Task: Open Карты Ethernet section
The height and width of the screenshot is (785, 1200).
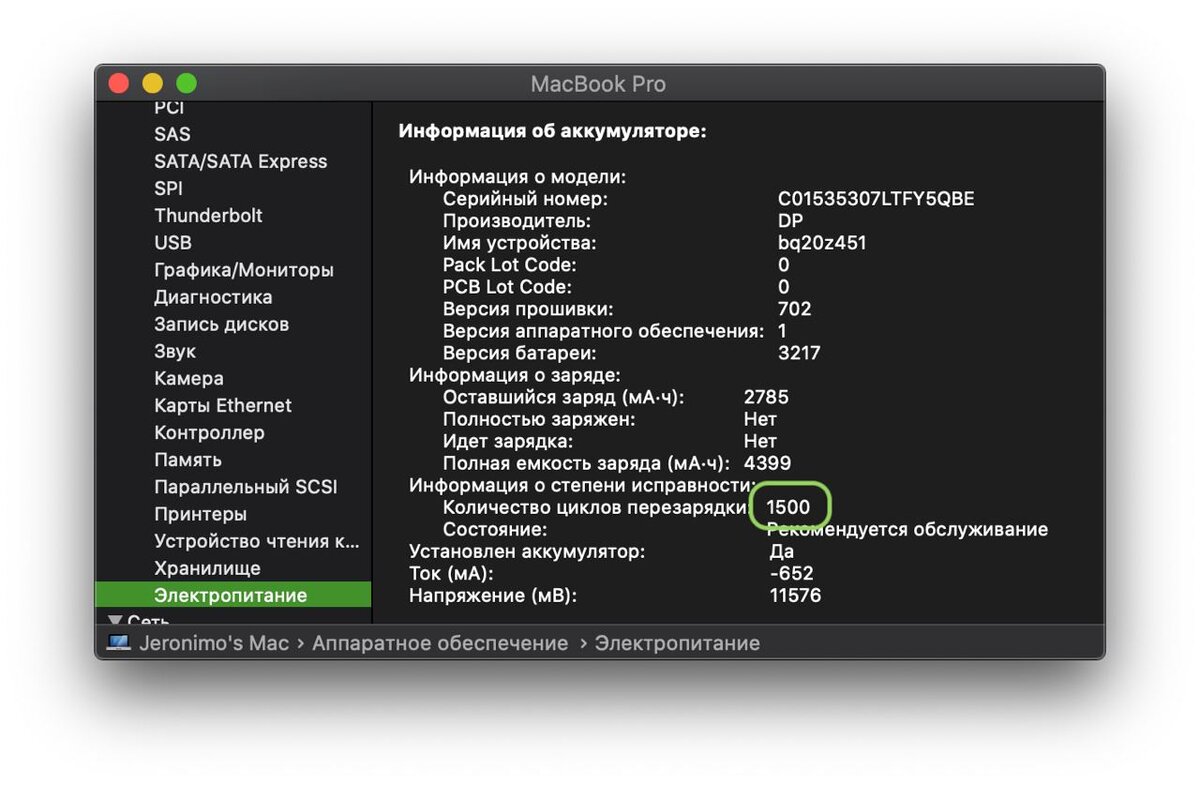Action: (x=223, y=405)
